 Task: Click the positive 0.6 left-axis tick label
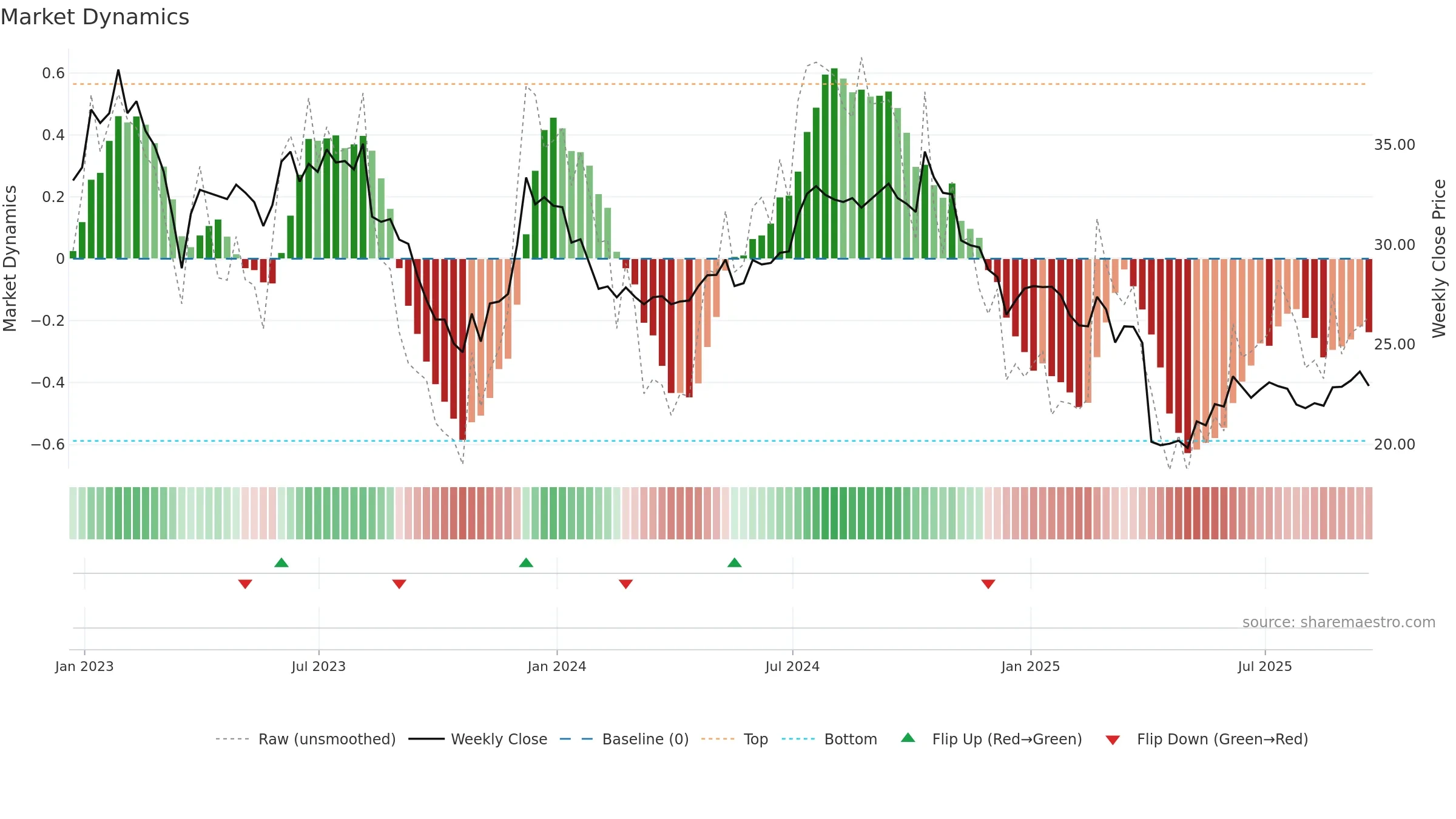[53, 73]
